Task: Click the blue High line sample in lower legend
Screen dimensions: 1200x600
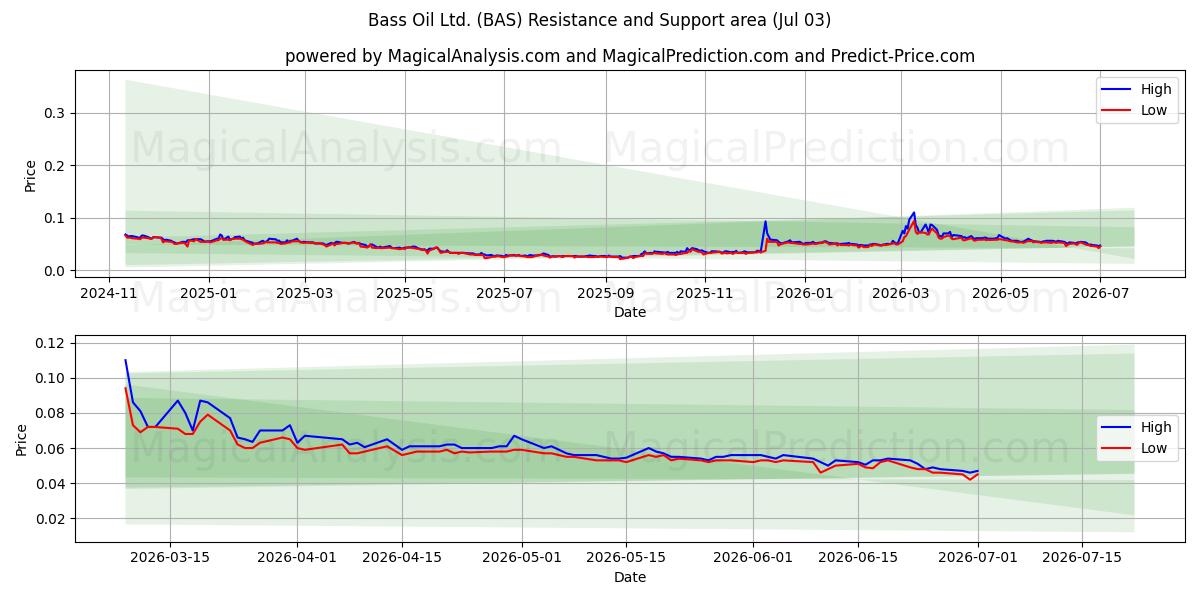Action: click(x=1118, y=428)
